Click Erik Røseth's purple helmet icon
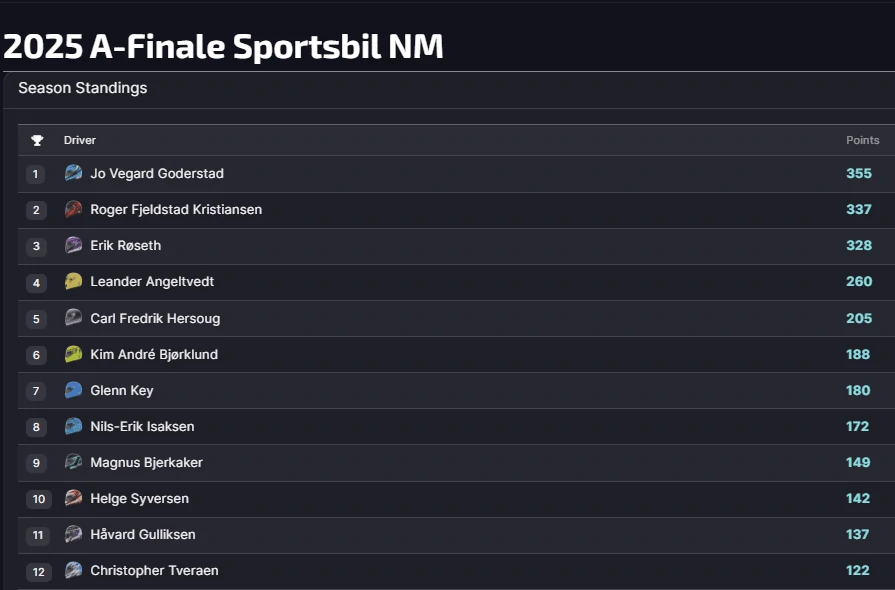 pyautogui.click(x=73, y=245)
